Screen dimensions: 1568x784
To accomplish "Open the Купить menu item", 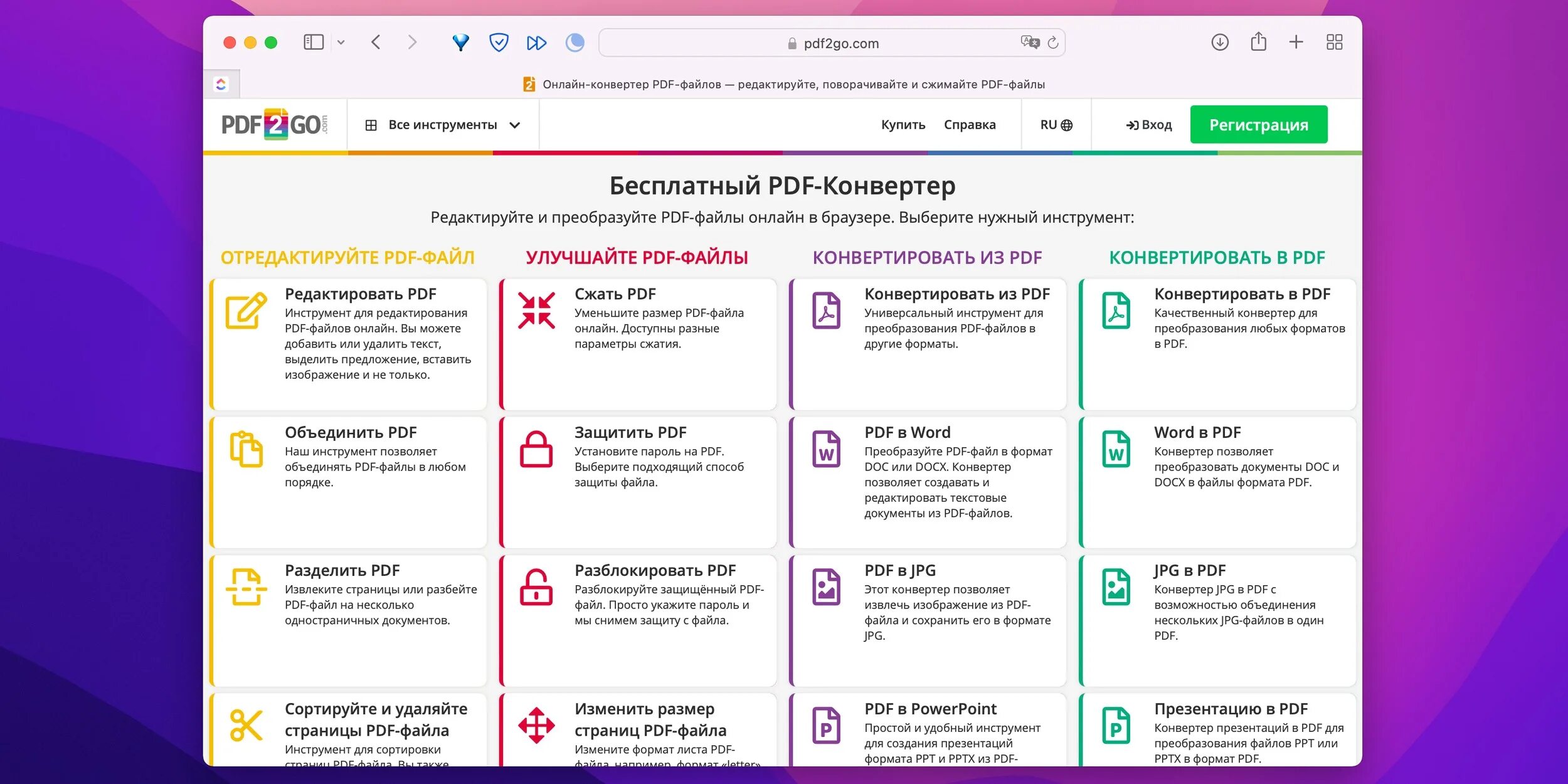I will (x=903, y=125).
